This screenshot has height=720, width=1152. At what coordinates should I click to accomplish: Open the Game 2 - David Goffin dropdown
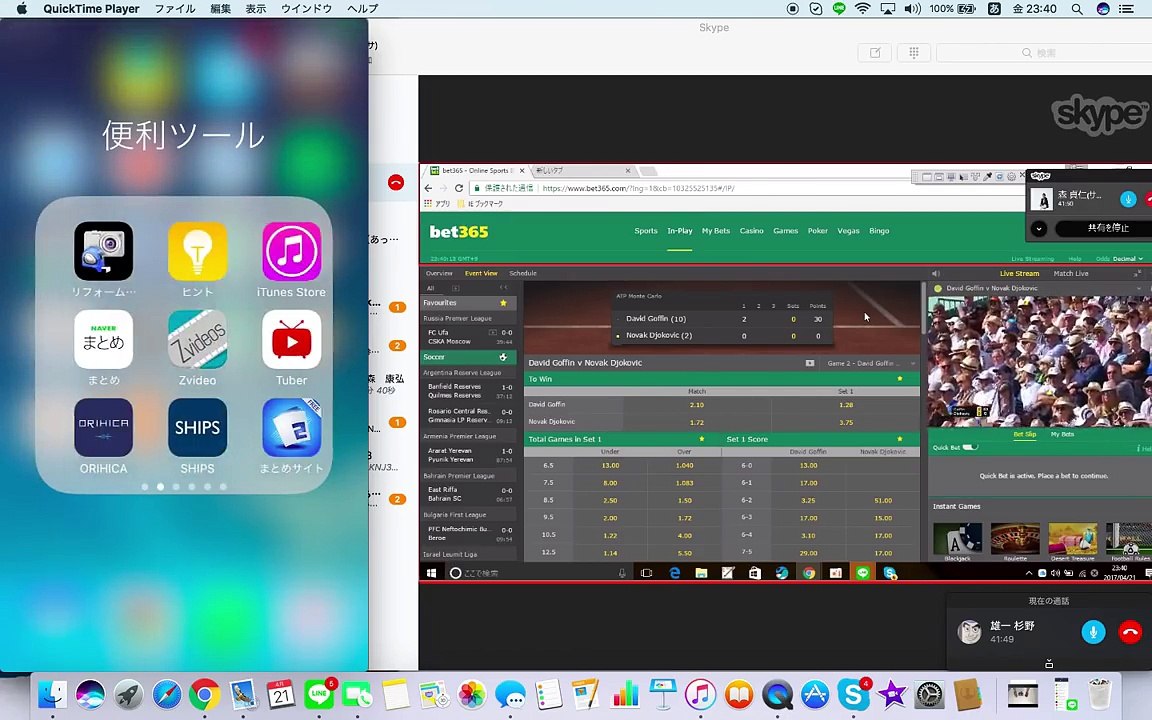tap(871, 363)
